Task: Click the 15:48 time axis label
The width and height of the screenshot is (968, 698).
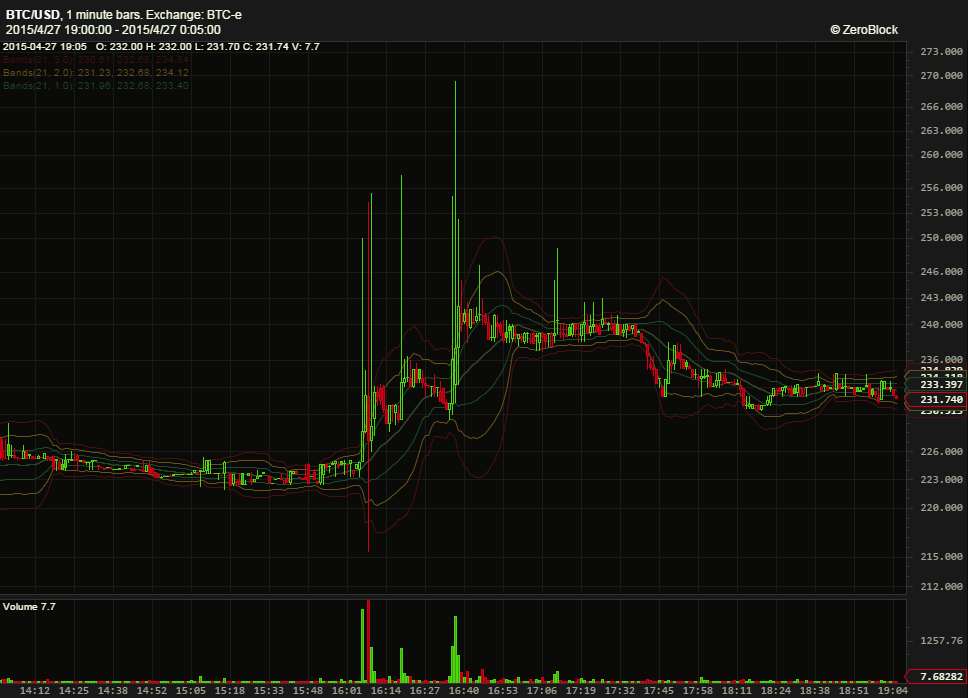Action: pos(307,691)
